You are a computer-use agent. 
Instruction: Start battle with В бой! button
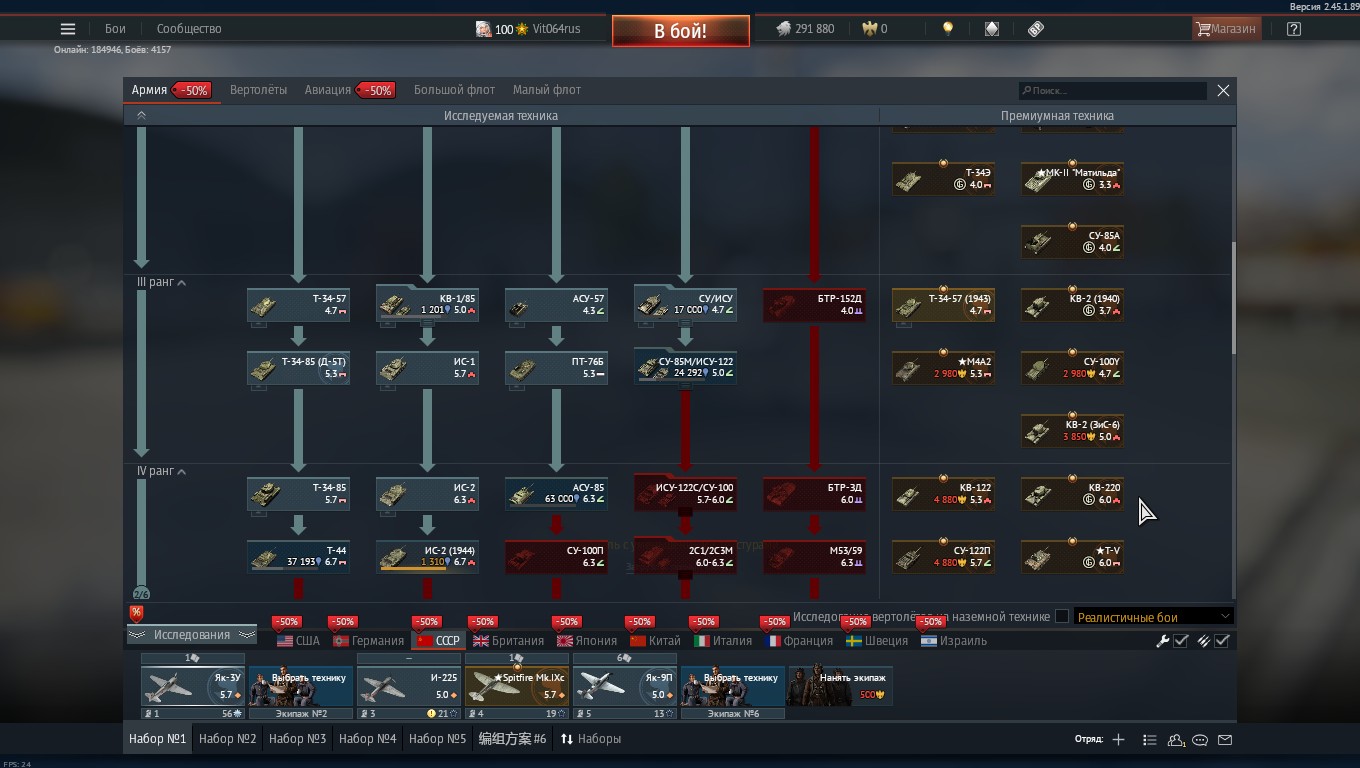tap(681, 31)
